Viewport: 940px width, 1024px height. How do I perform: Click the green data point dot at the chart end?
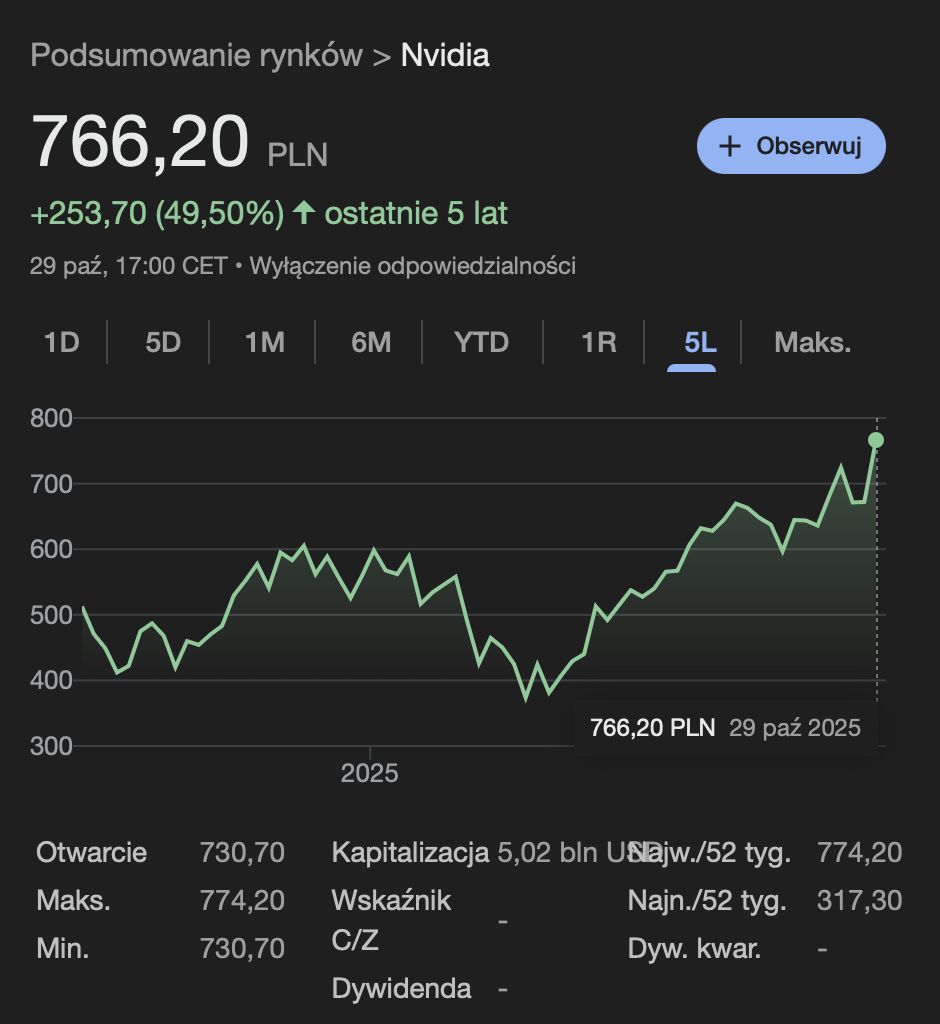point(876,440)
